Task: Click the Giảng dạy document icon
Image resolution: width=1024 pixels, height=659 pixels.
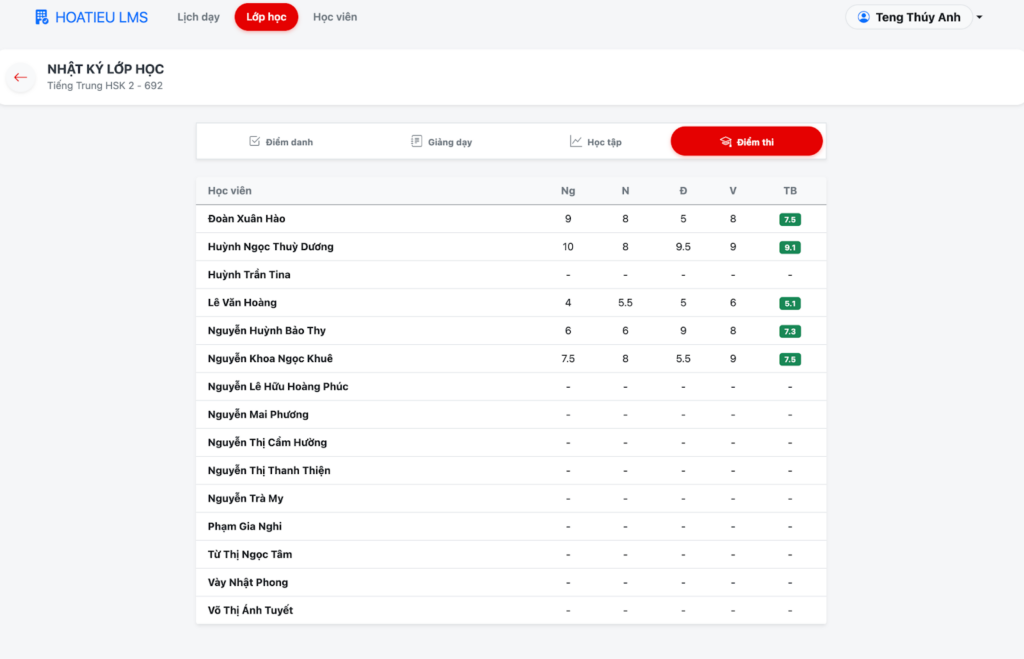Action: pyautogui.click(x=416, y=142)
